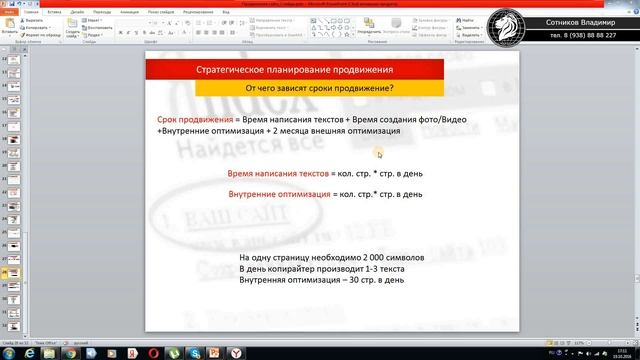Click Shape Effects (Эффекты фигур) button
Viewport: 640px width, 360px height.
coord(430,35)
